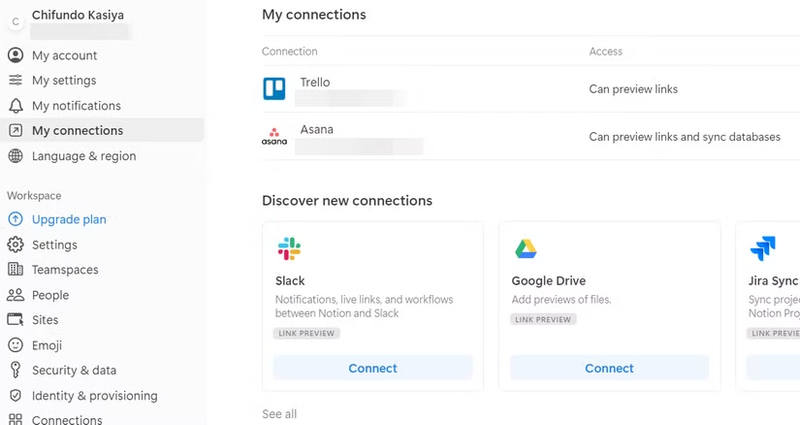Click the Slack logo icon

pos(289,249)
